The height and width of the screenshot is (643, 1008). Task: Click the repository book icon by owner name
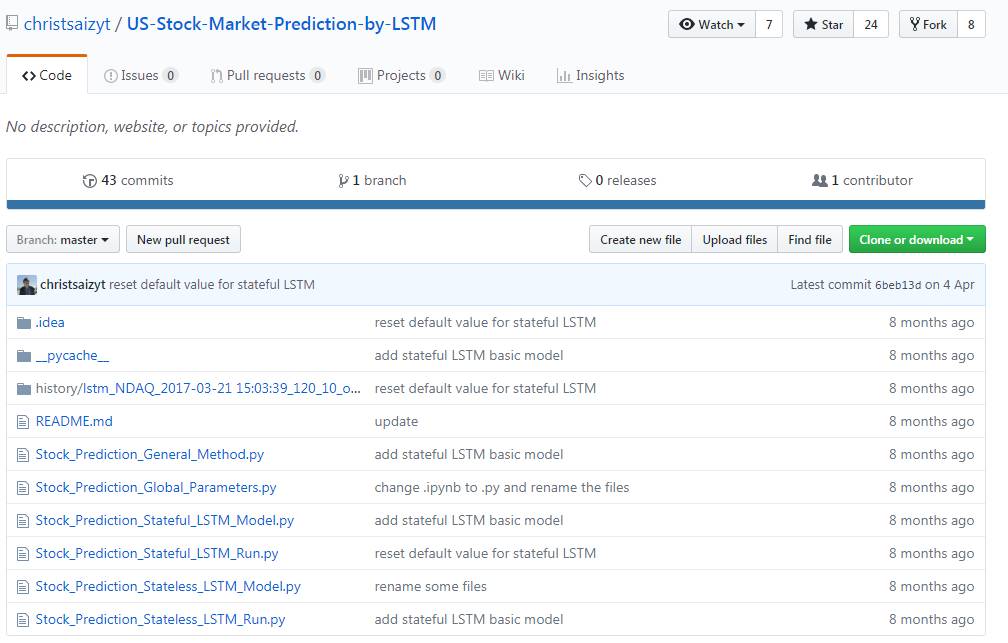point(12,24)
